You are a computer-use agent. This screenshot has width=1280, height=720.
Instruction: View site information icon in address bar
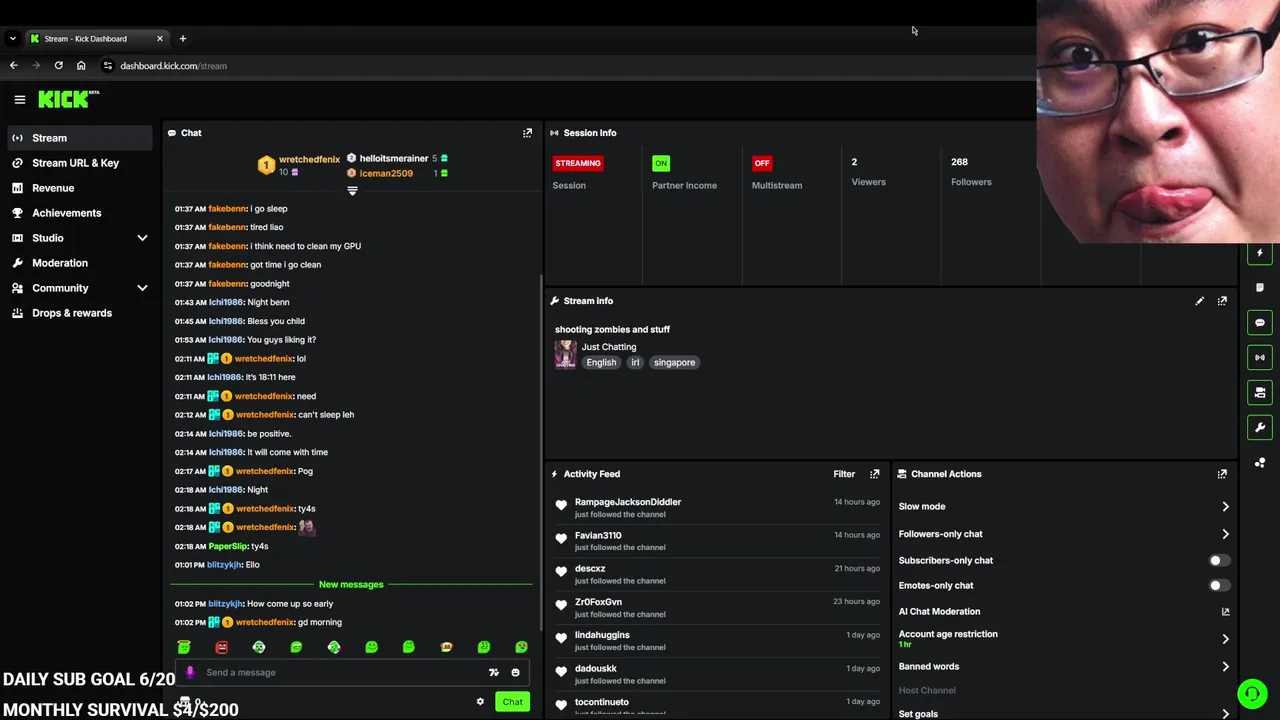(x=108, y=65)
